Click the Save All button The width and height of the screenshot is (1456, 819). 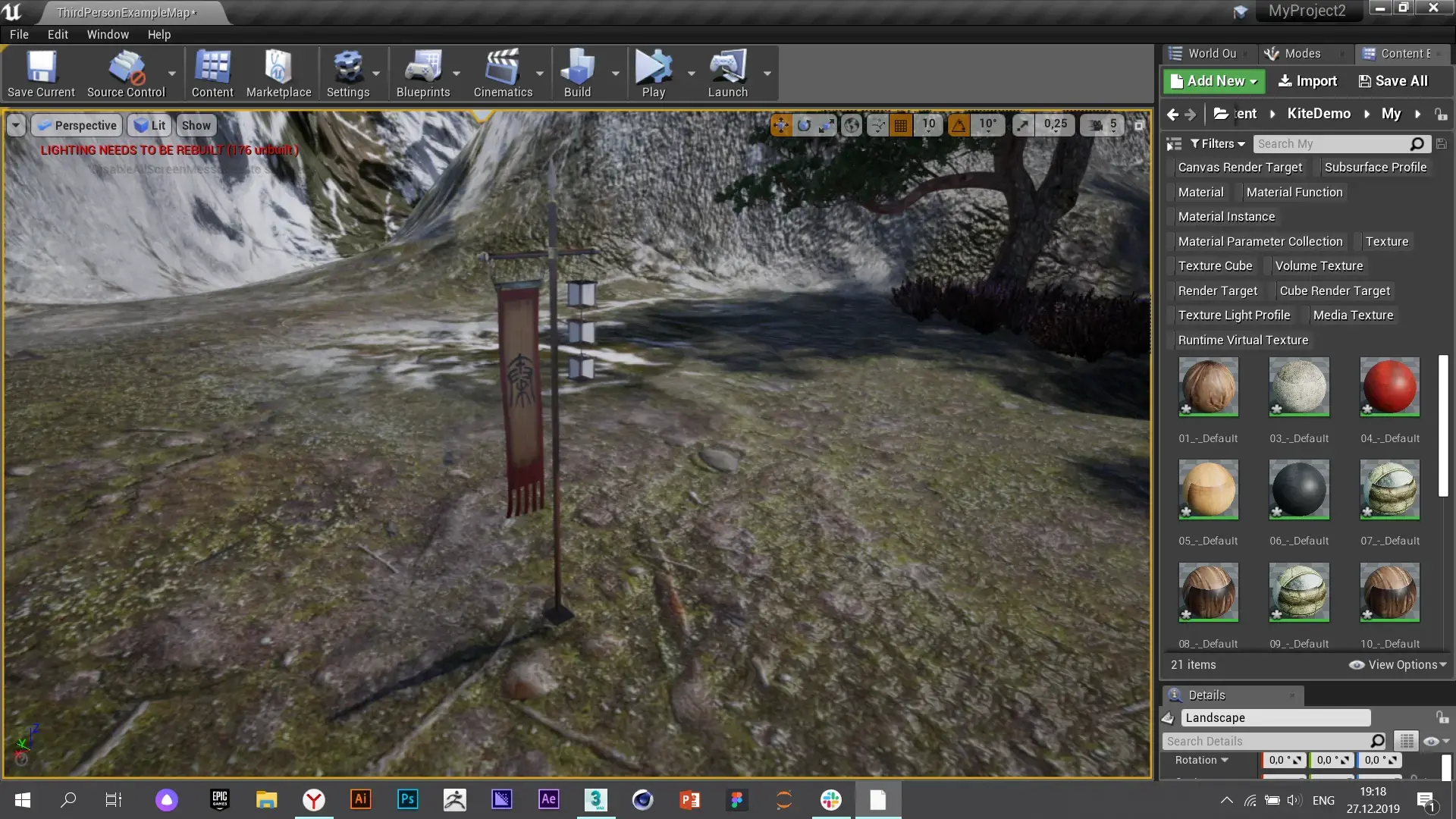click(1393, 81)
